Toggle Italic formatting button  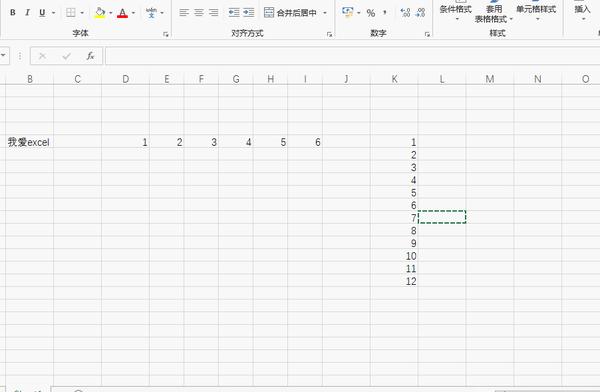coord(27,13)
